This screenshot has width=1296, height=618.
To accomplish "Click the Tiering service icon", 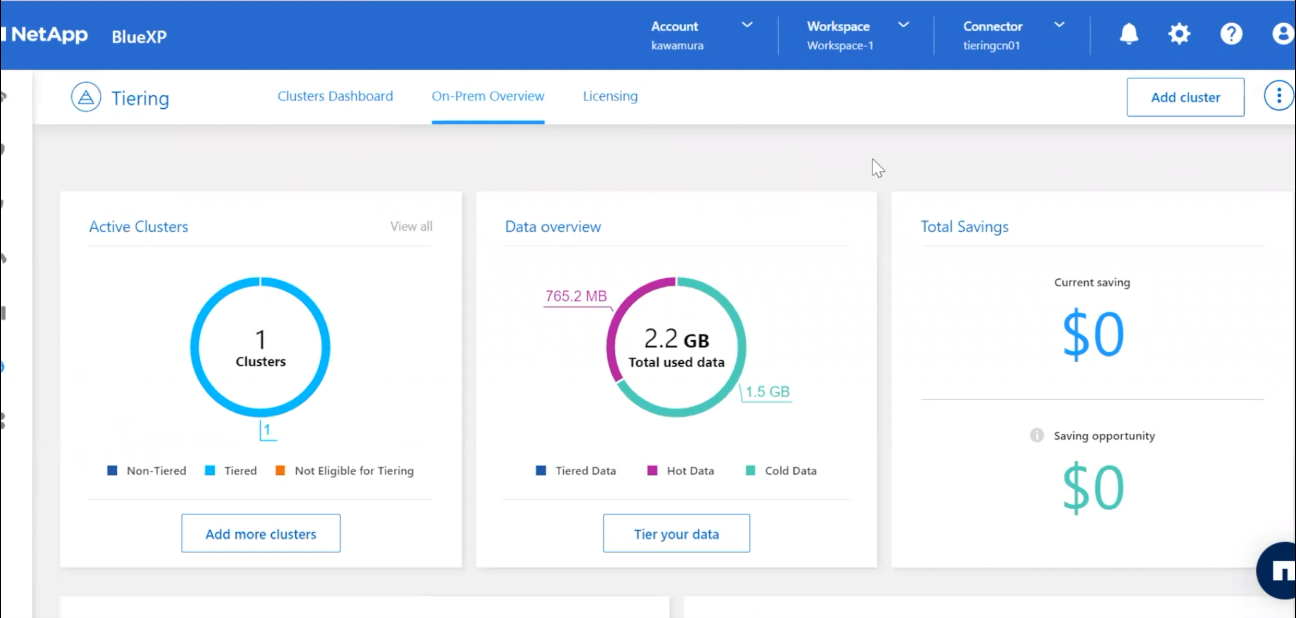I will click(86, 97).
